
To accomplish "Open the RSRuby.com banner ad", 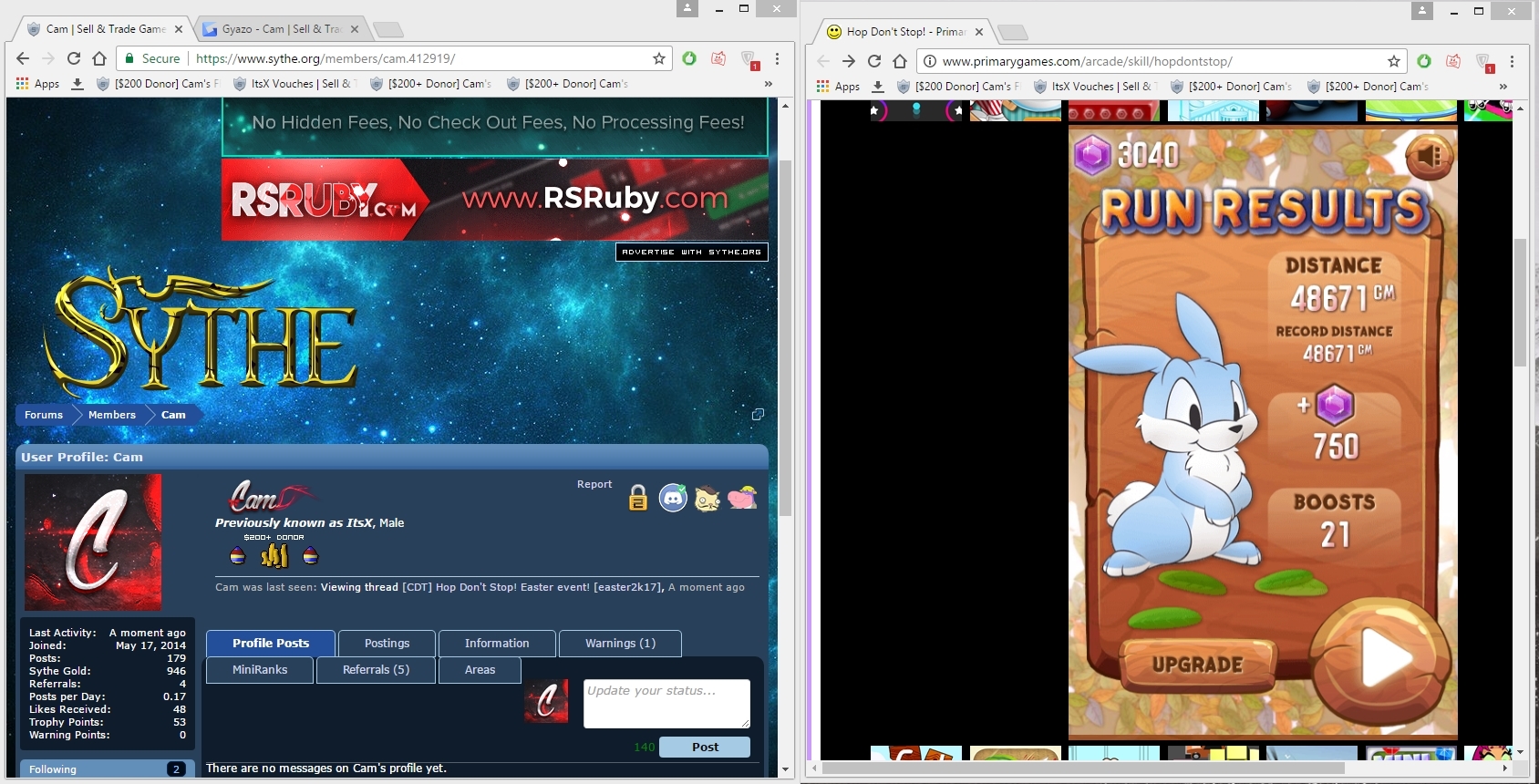I will (494, 199).
